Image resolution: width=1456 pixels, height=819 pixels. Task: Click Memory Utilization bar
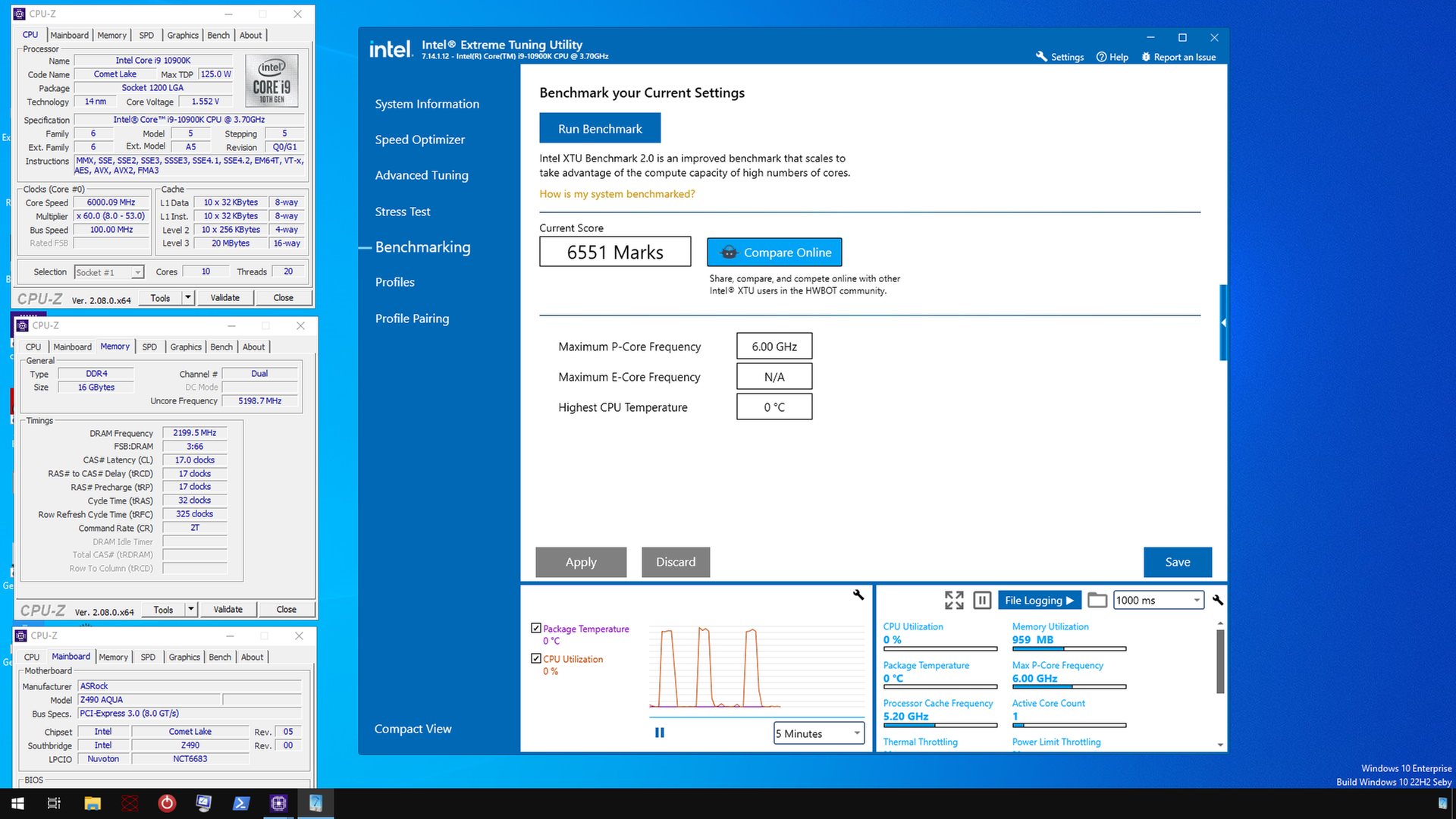[1069, 649]
